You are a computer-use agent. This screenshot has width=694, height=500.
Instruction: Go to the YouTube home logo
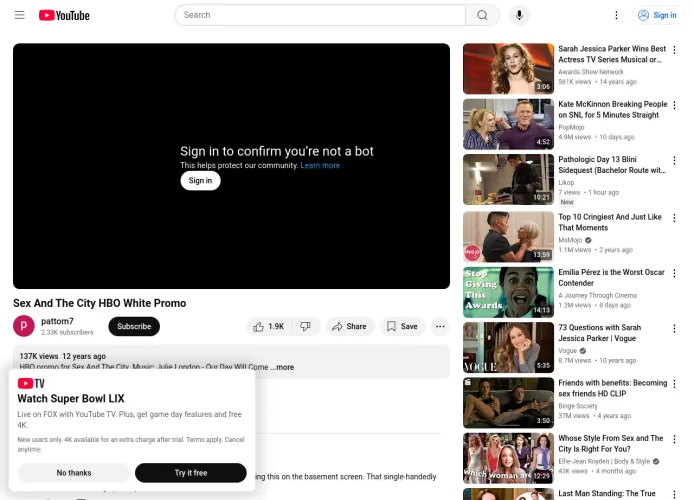(x=64, y=15)
